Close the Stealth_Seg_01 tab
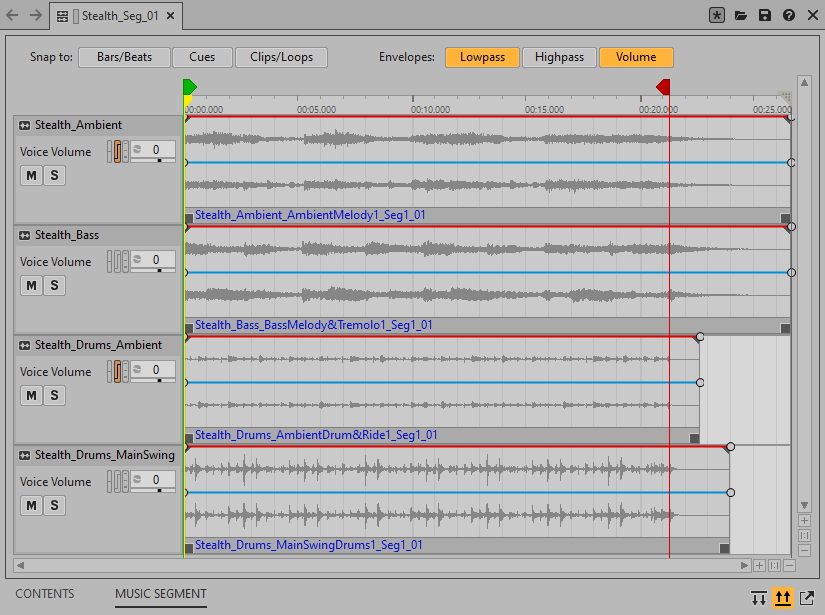Image resolution: width=825 pixels, height=615 pixels. [170, 16]
